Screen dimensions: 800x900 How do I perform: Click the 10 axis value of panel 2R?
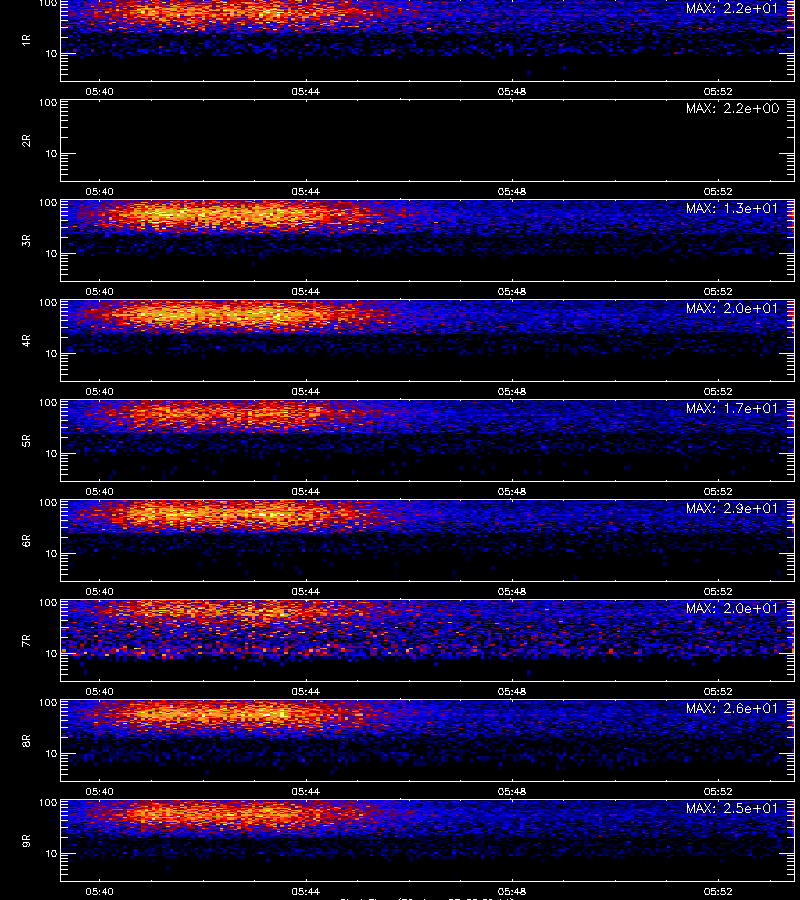pyautogui.click(x=51, y=154)
